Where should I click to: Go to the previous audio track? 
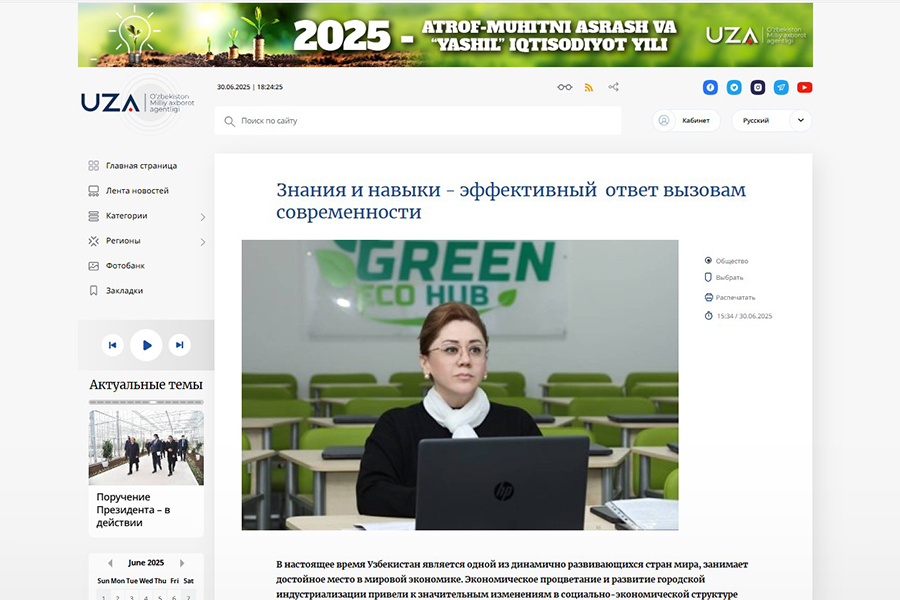click(x=112, y=345)
